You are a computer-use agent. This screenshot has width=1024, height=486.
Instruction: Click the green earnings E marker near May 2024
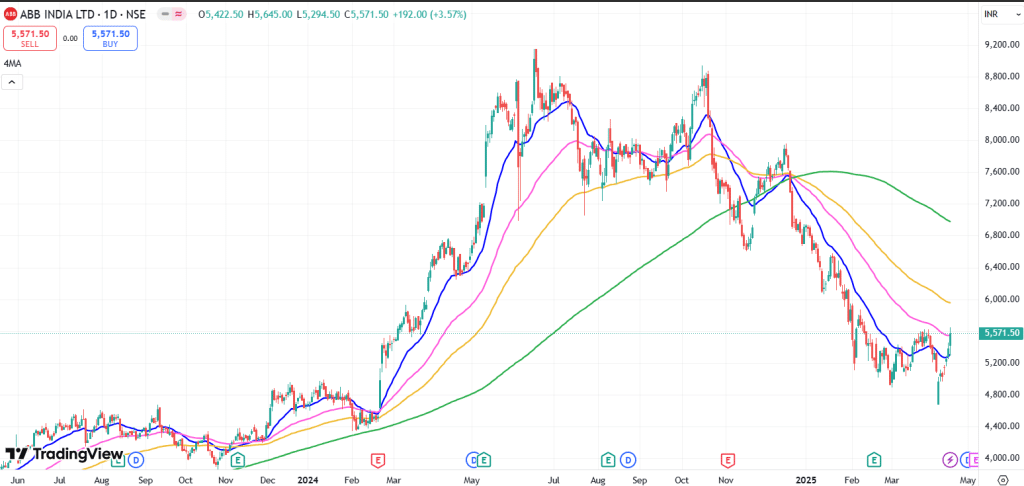(484, 460)
